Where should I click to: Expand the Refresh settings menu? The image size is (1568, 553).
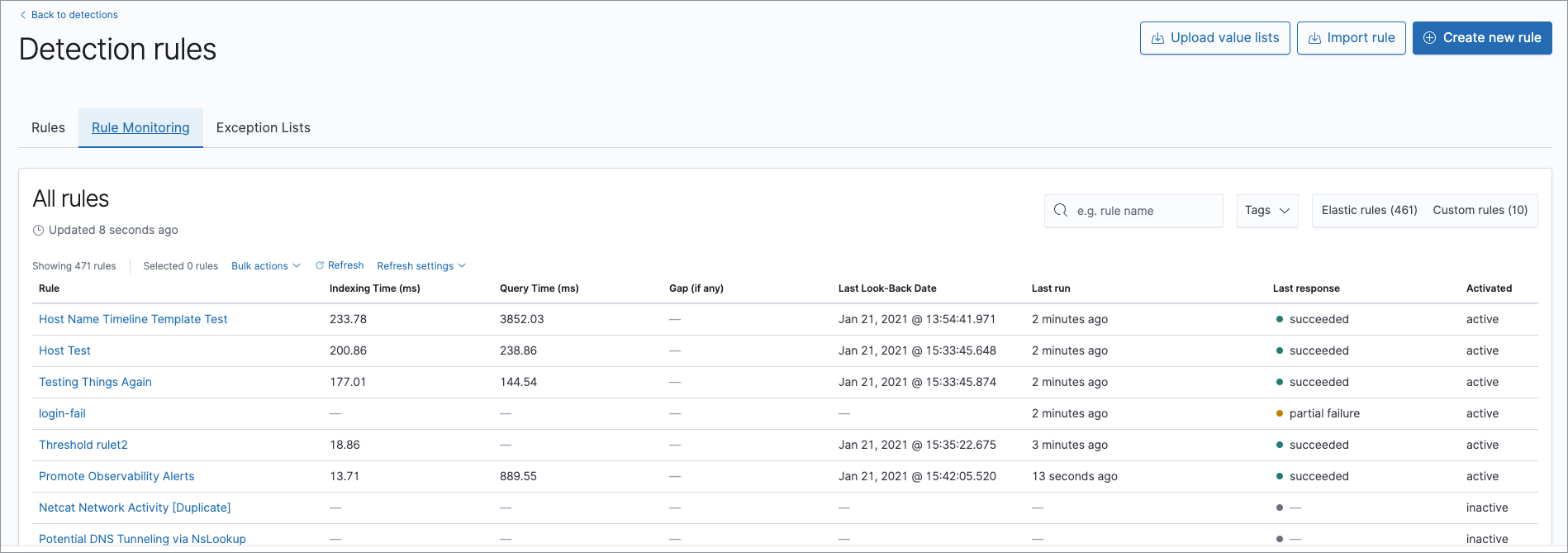coord(421,266)
